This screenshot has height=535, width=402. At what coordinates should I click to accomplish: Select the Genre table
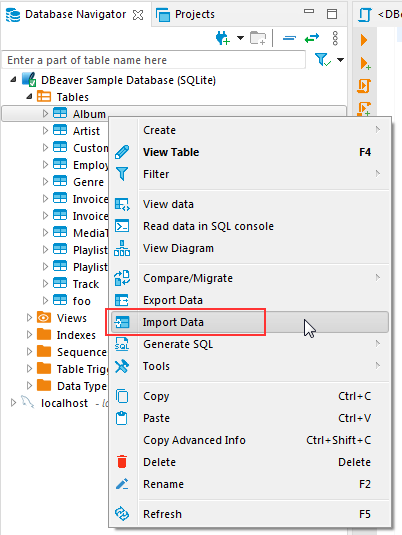pyautogui.click(x=88, y=182)
